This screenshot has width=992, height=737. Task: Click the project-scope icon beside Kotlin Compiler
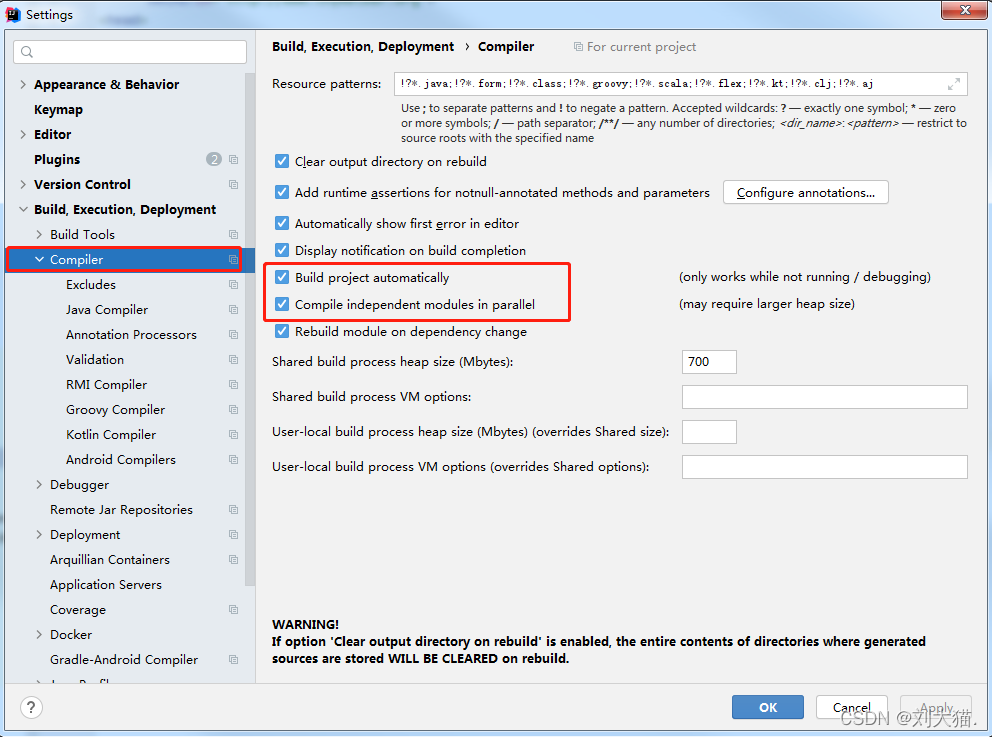point(233,435)
